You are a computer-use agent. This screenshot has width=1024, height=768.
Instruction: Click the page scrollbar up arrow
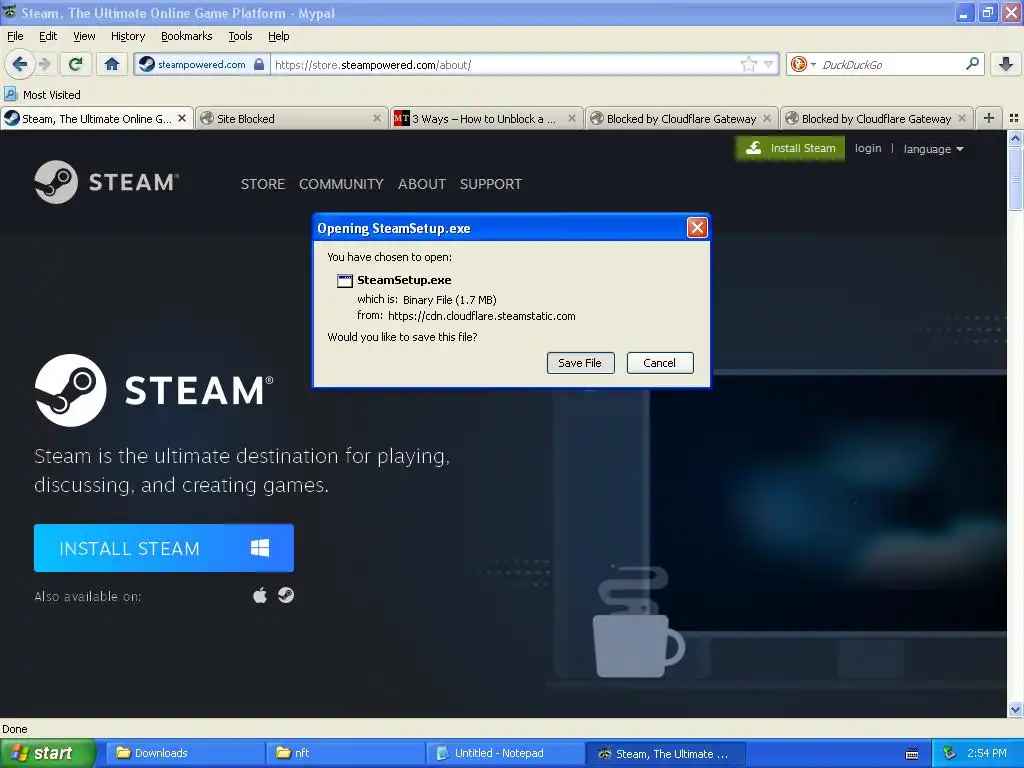pyautogui.click(x=1015, y=138)
